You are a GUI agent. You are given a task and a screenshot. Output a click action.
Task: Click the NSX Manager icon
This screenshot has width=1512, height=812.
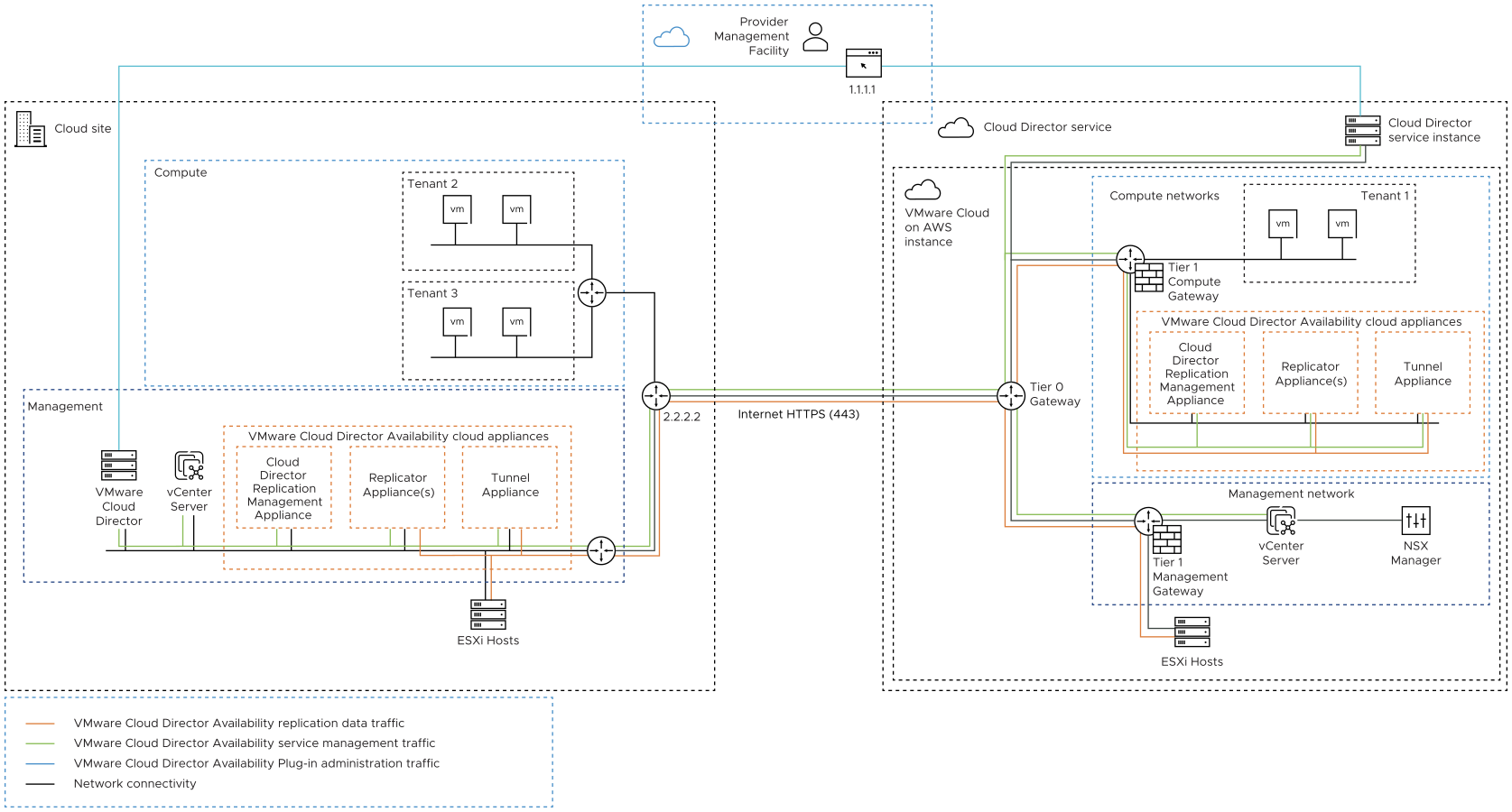[x=1416, y=521]
